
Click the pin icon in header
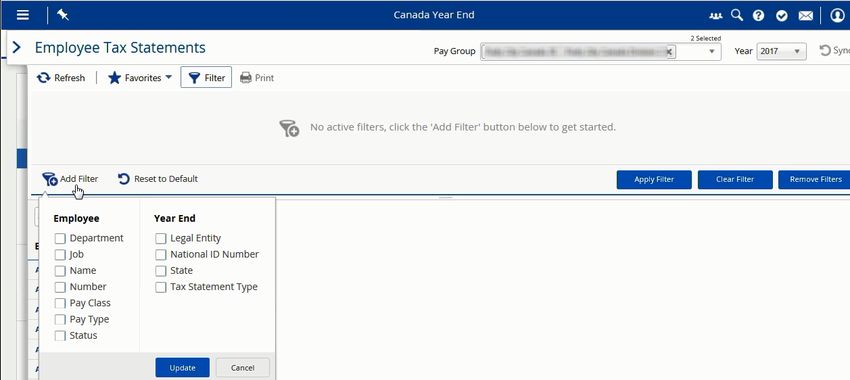click(x=62, y=15)
